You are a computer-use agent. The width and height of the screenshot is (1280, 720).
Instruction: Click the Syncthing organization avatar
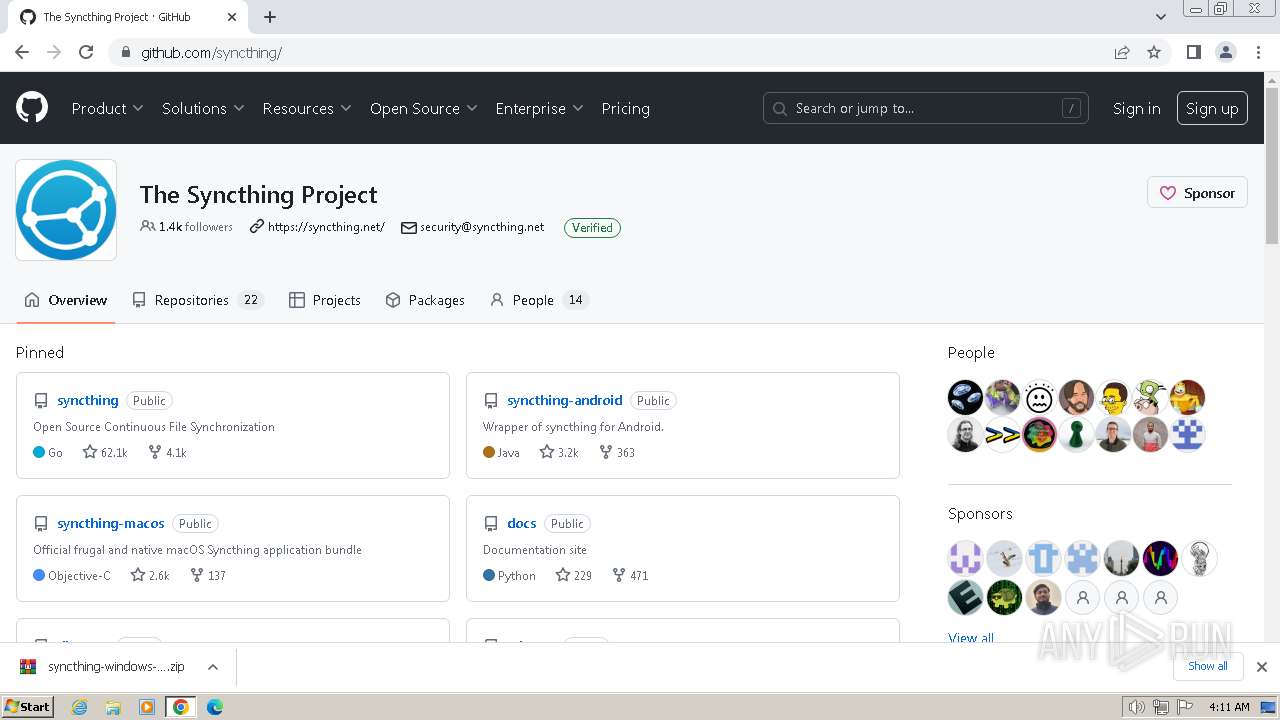coord(66,210)
